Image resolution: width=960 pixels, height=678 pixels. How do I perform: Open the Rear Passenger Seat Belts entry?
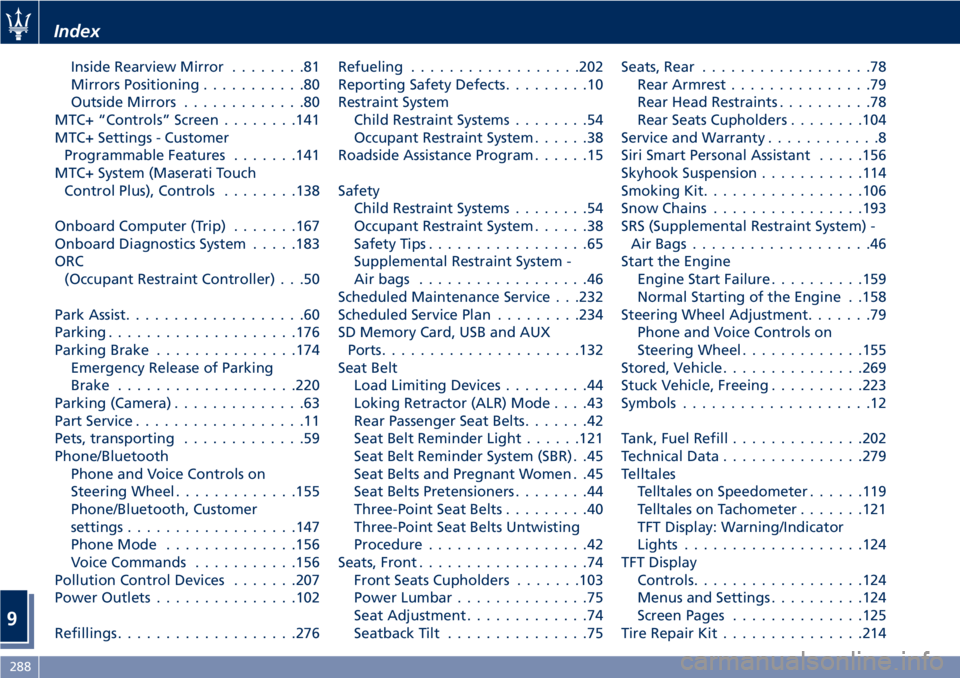[x=478, y=421]
